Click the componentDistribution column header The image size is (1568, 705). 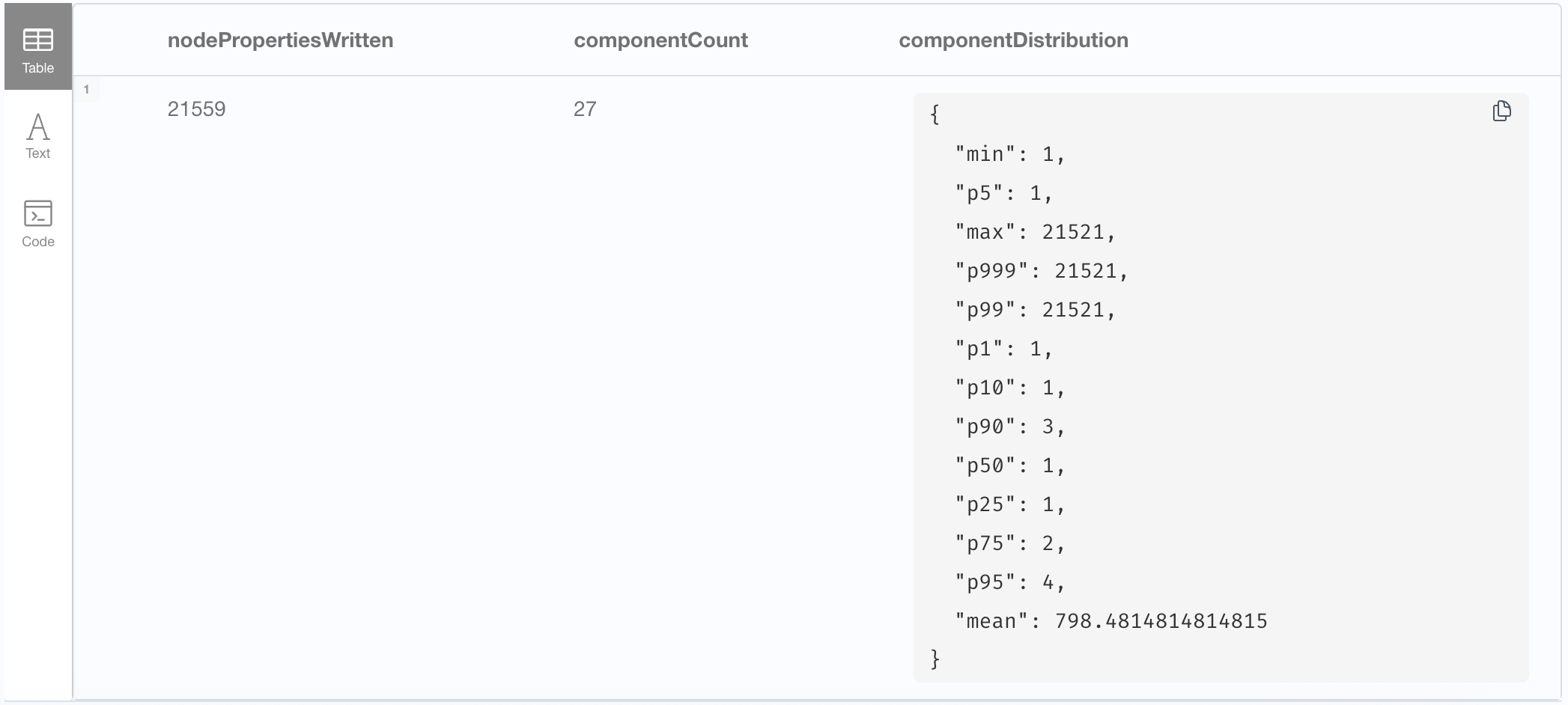(x=1013, y=40)
